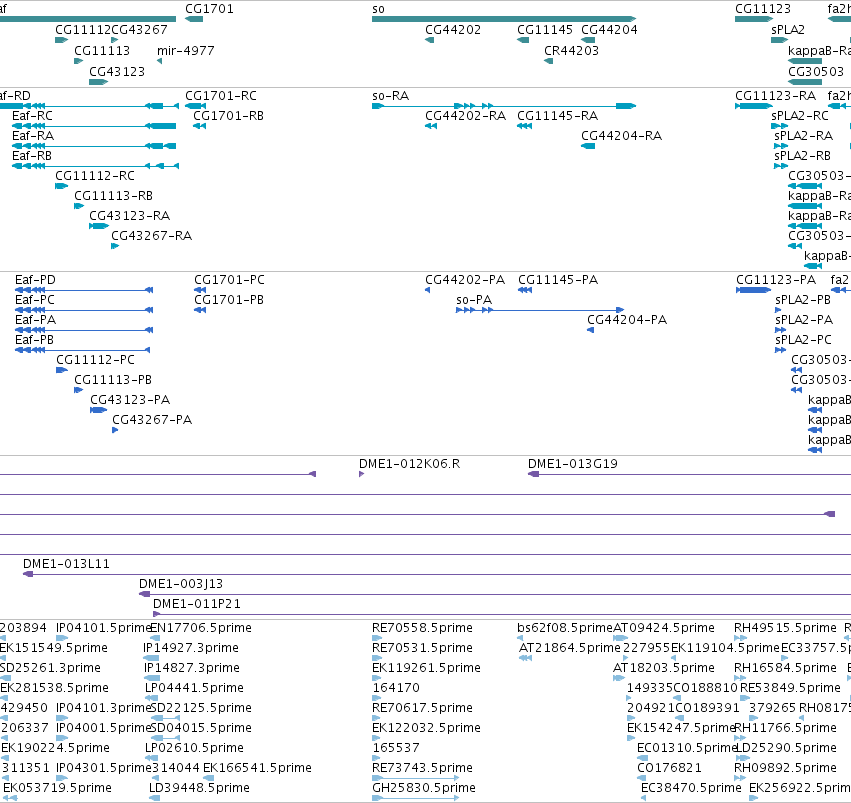851x803 pixels.
Task: Open the DME1-012K06.R BAC label
Action: [409, 464]
